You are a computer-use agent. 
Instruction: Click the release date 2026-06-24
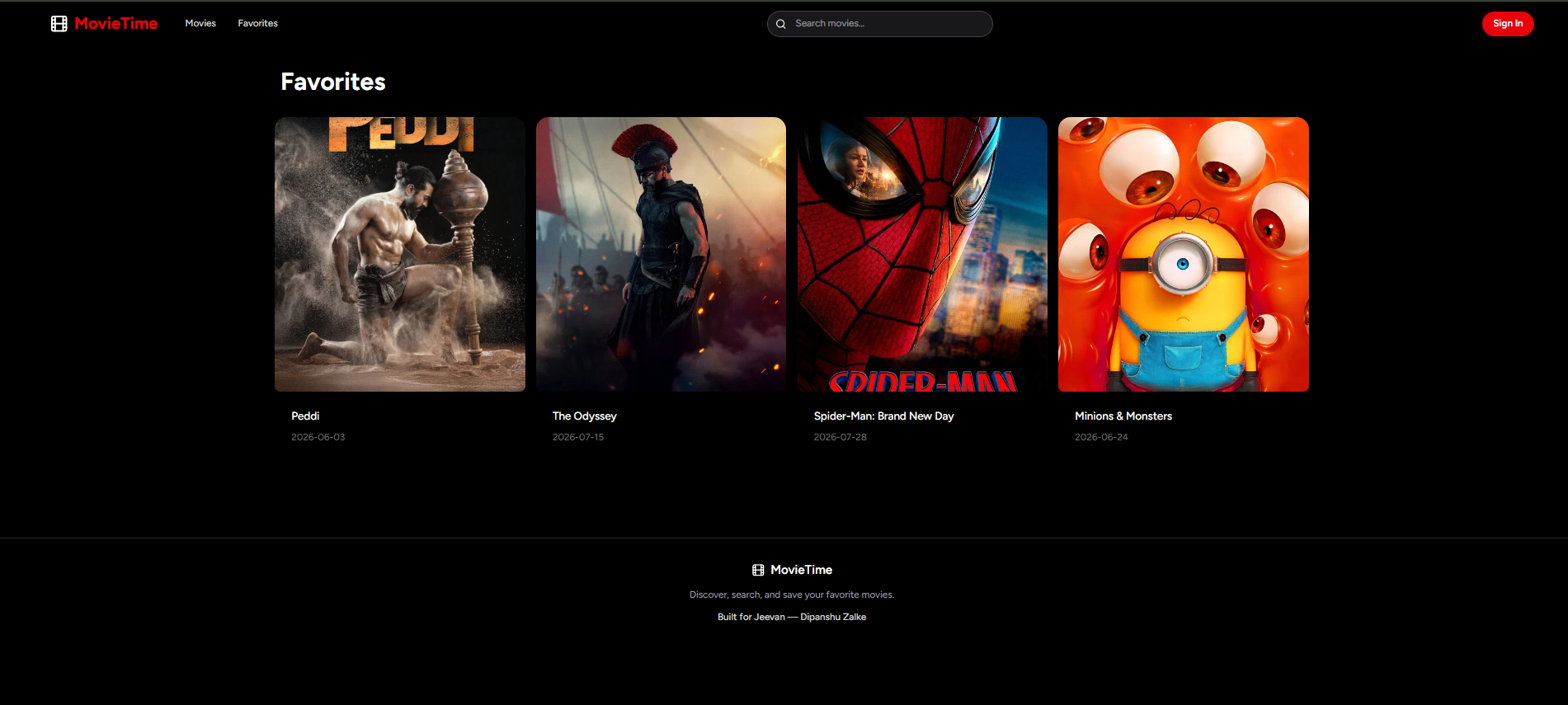(1101, 437)
